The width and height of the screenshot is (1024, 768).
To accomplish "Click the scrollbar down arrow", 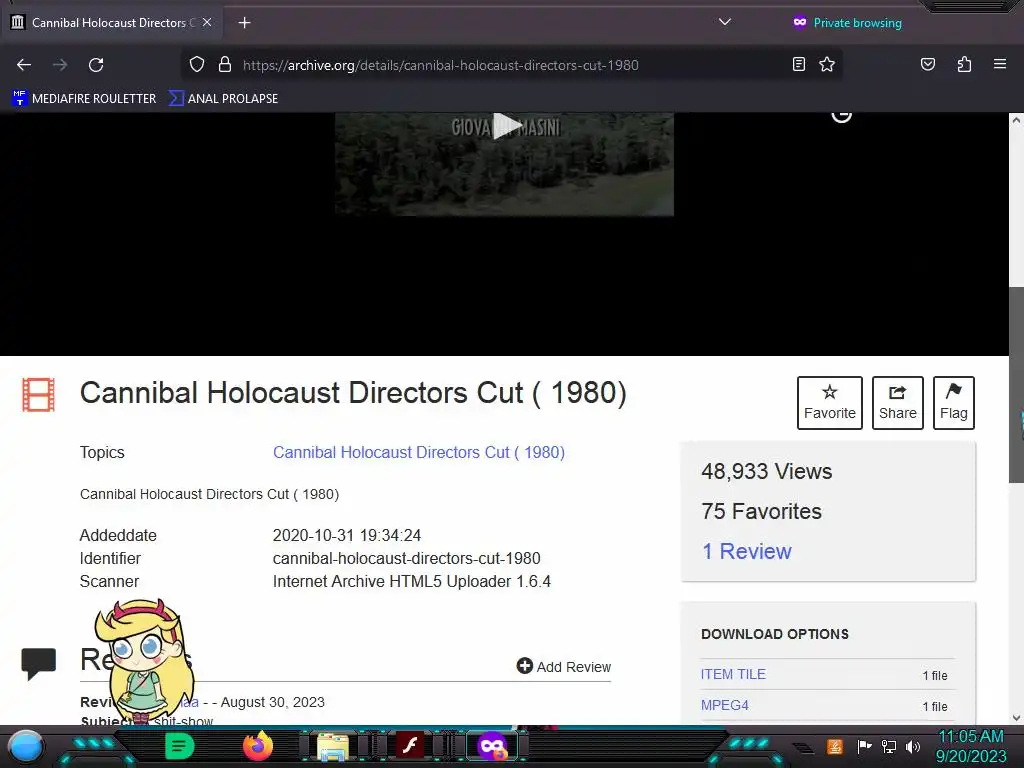I will click(x=1016, y=717).
